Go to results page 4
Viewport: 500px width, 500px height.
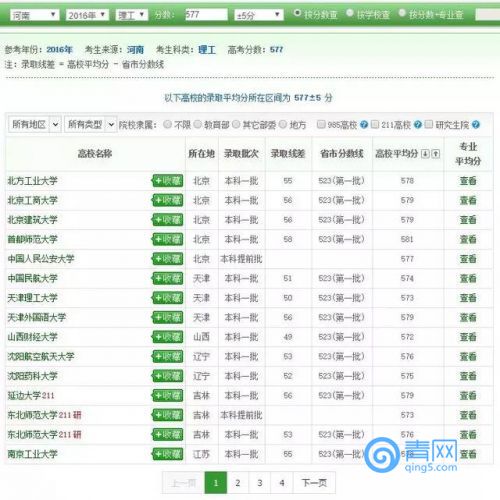[282, 482]
